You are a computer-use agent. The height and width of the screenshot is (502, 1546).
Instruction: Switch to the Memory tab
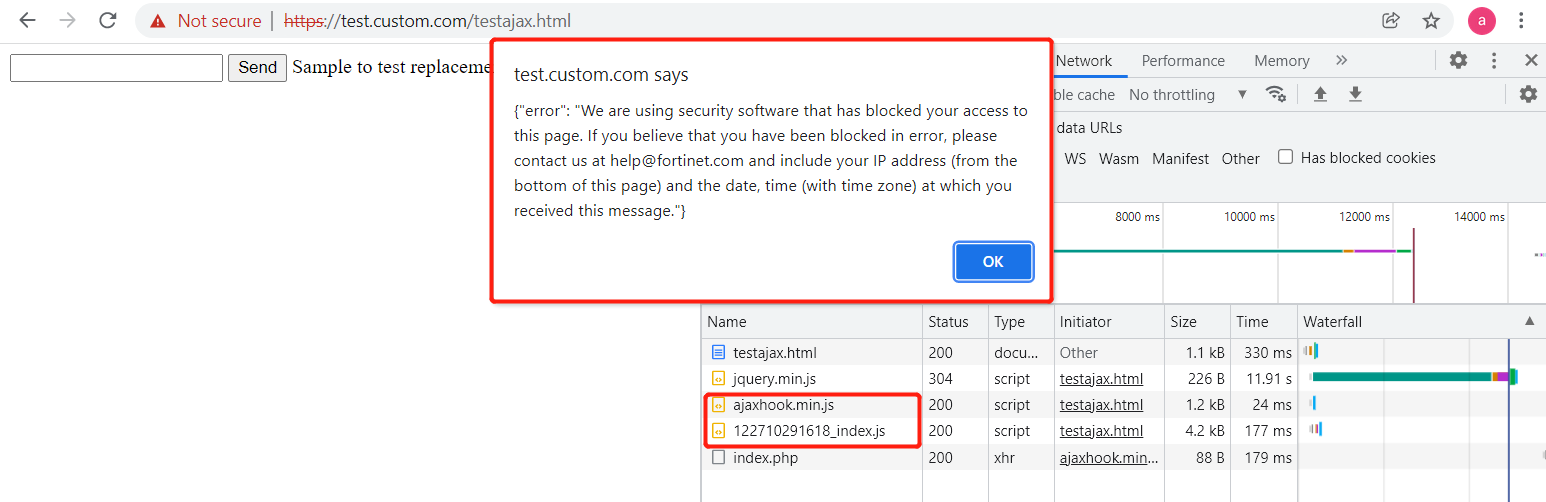[x=1281, y=60]
